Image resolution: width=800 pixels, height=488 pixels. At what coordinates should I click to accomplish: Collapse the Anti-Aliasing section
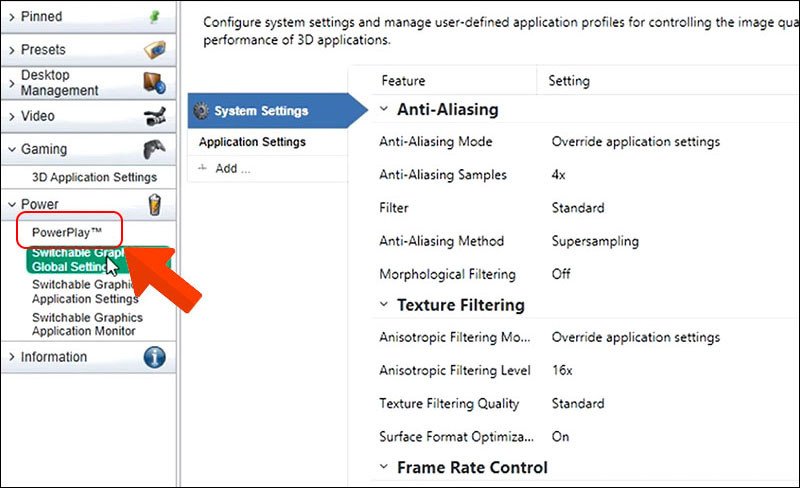(384, 110)
